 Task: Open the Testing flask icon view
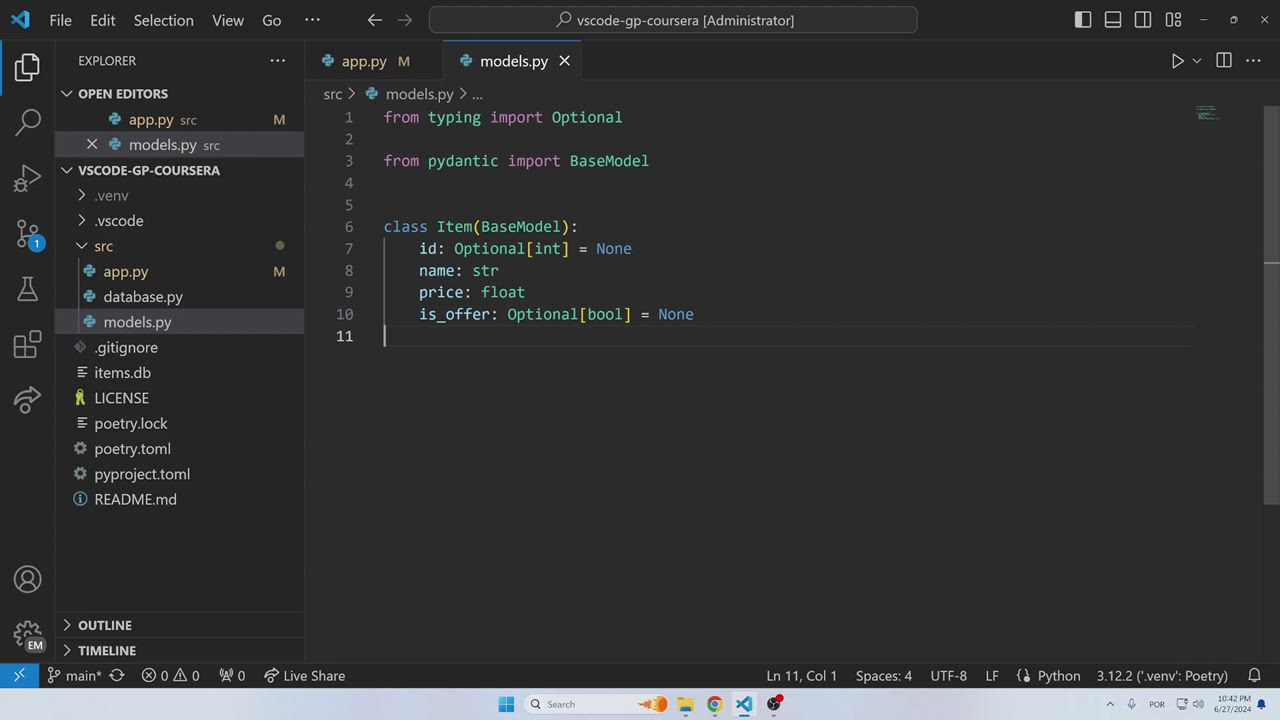27,289
